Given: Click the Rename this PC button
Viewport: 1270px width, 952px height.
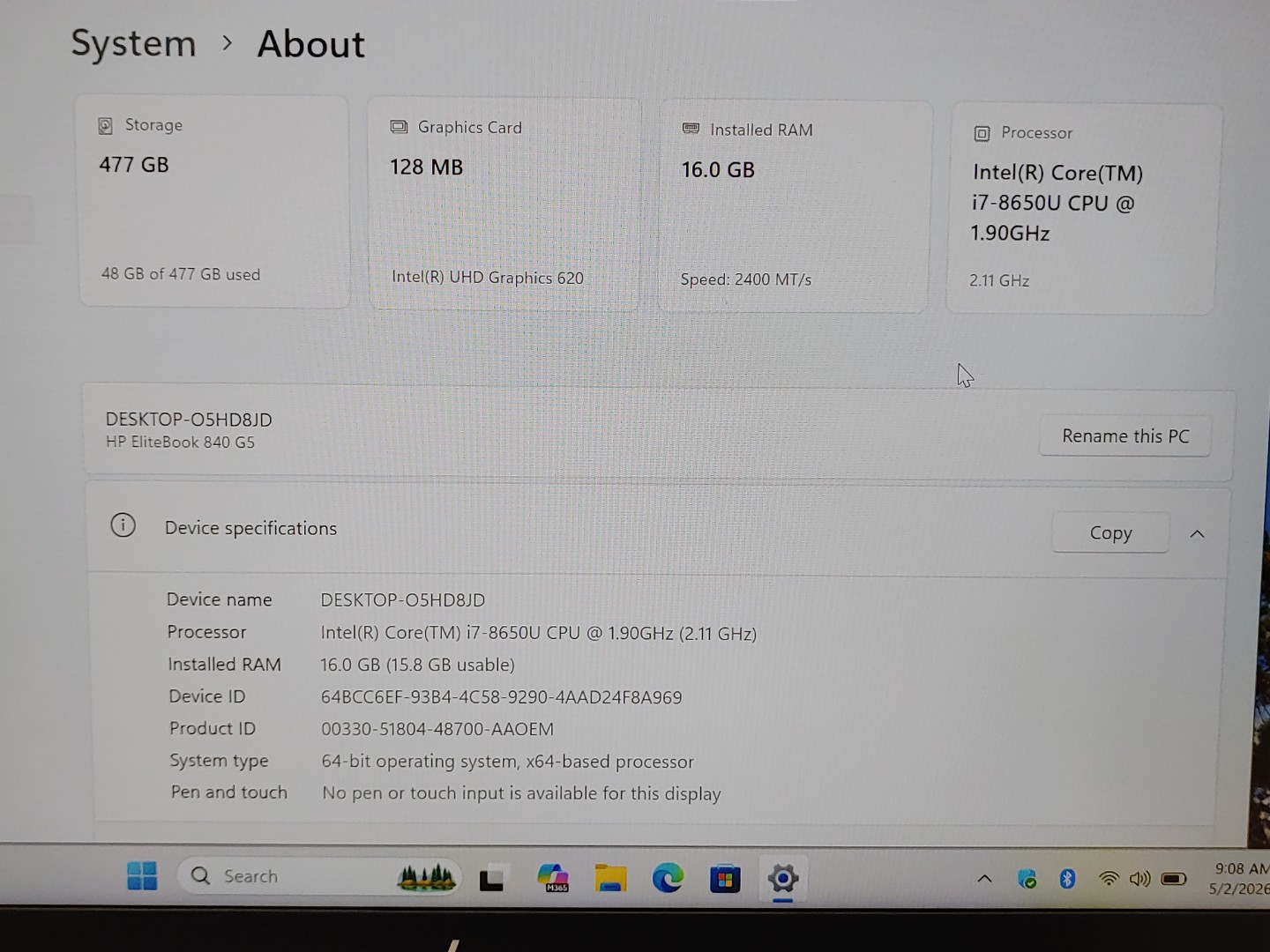Looking at the screenshot, I should coord(1125,436).
